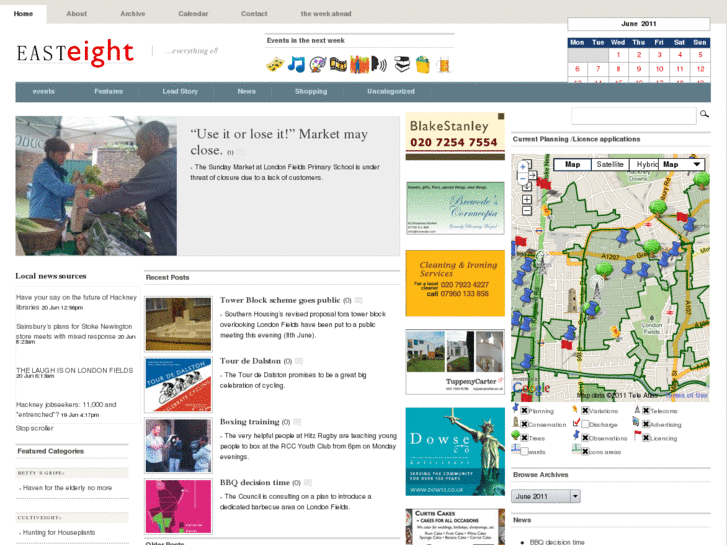The height and width of the screenshot is (545, 727).
Task: Click the art palette event icon
Action: [x=318, y=64]
